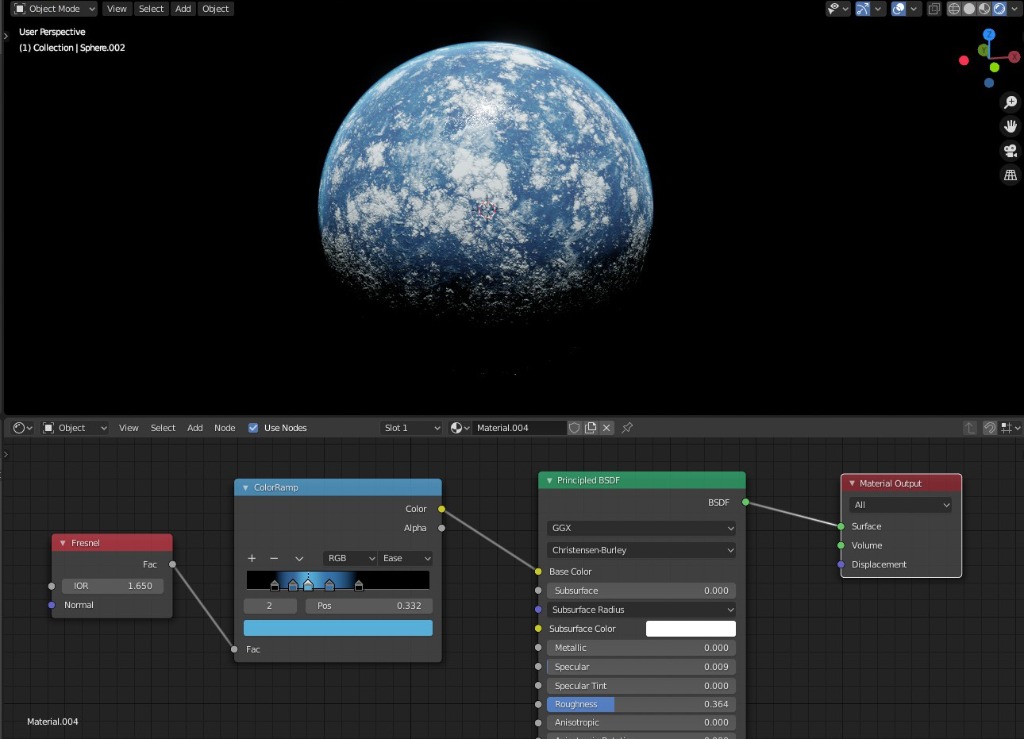Add a color stop with plus icon

coord(252,558)
